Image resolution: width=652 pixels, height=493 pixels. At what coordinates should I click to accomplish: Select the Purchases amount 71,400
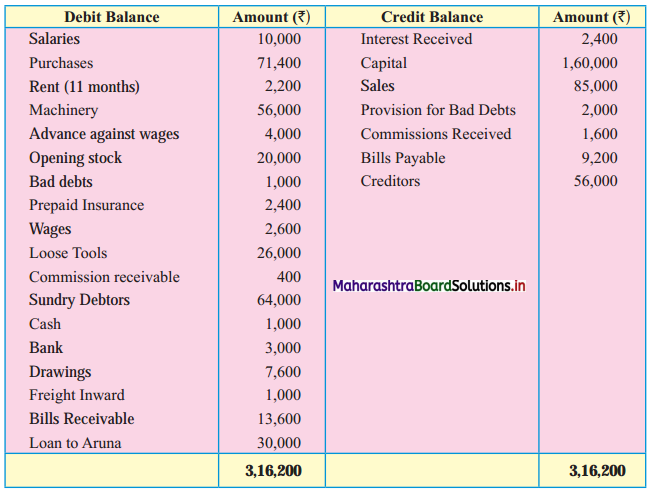tap(279, 63)
